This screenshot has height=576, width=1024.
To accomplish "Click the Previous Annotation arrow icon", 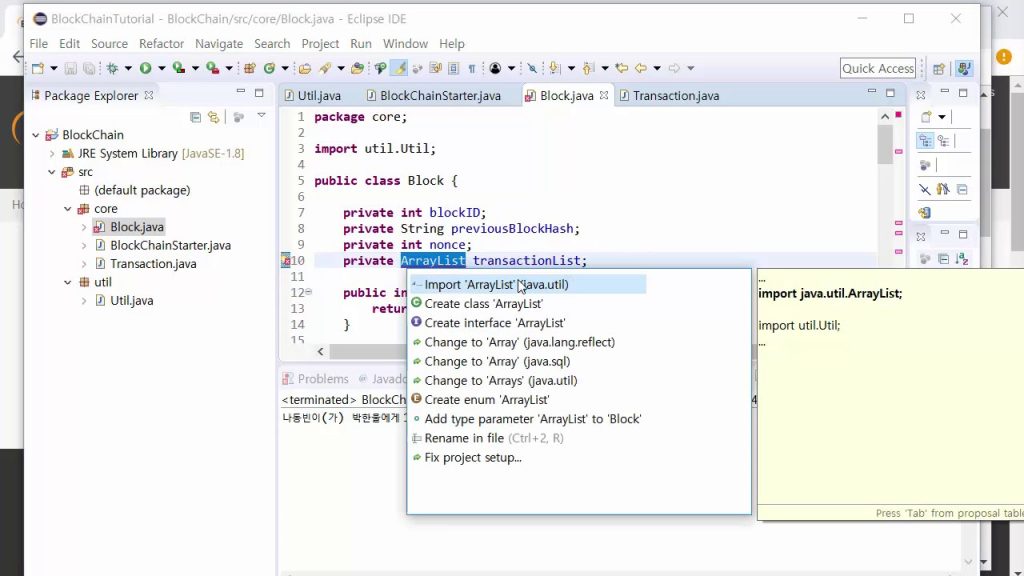I will (588, 68).
